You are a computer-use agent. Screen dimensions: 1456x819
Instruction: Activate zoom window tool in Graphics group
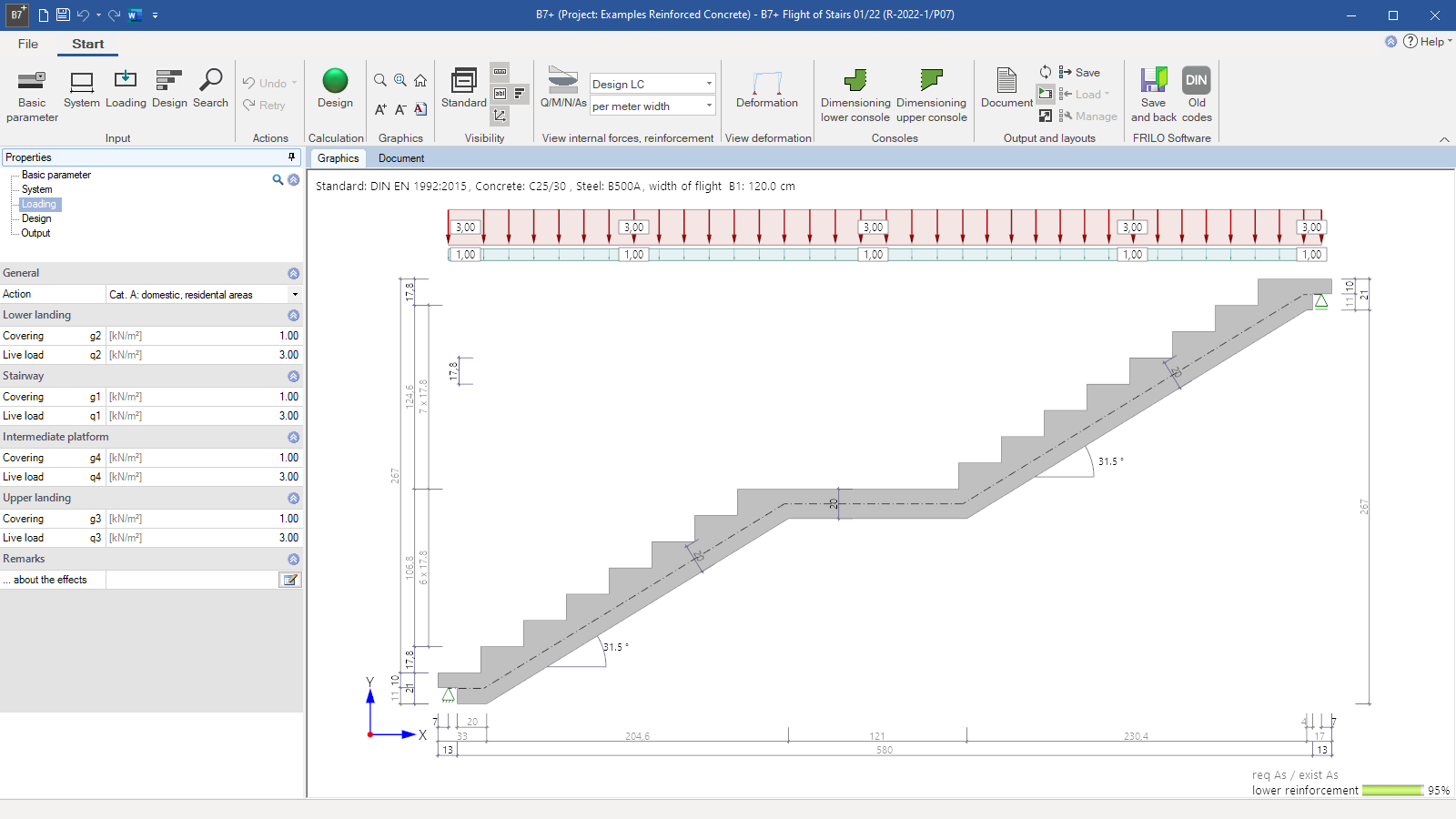click(x=400, y=80)
